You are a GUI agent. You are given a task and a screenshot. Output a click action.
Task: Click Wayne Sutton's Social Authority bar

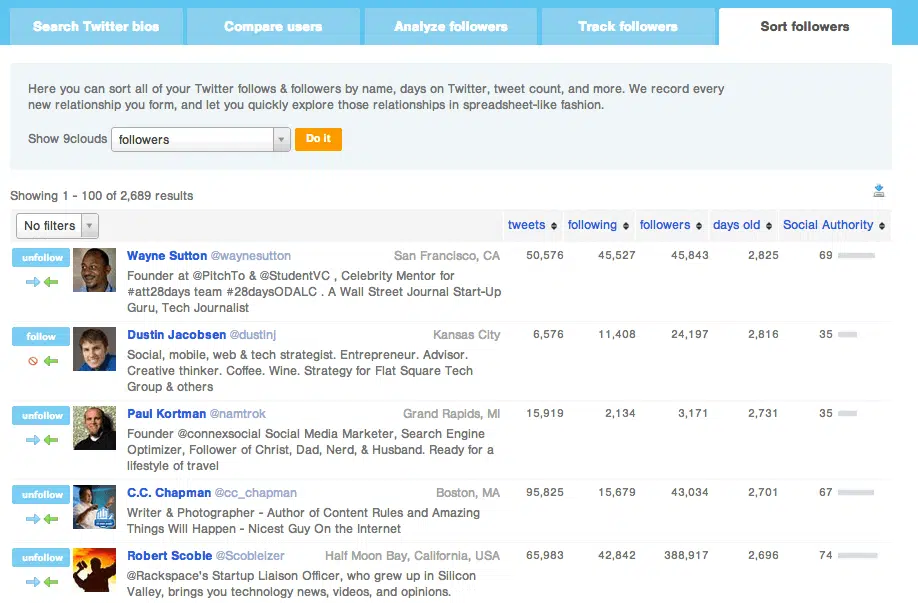[855, 256]
